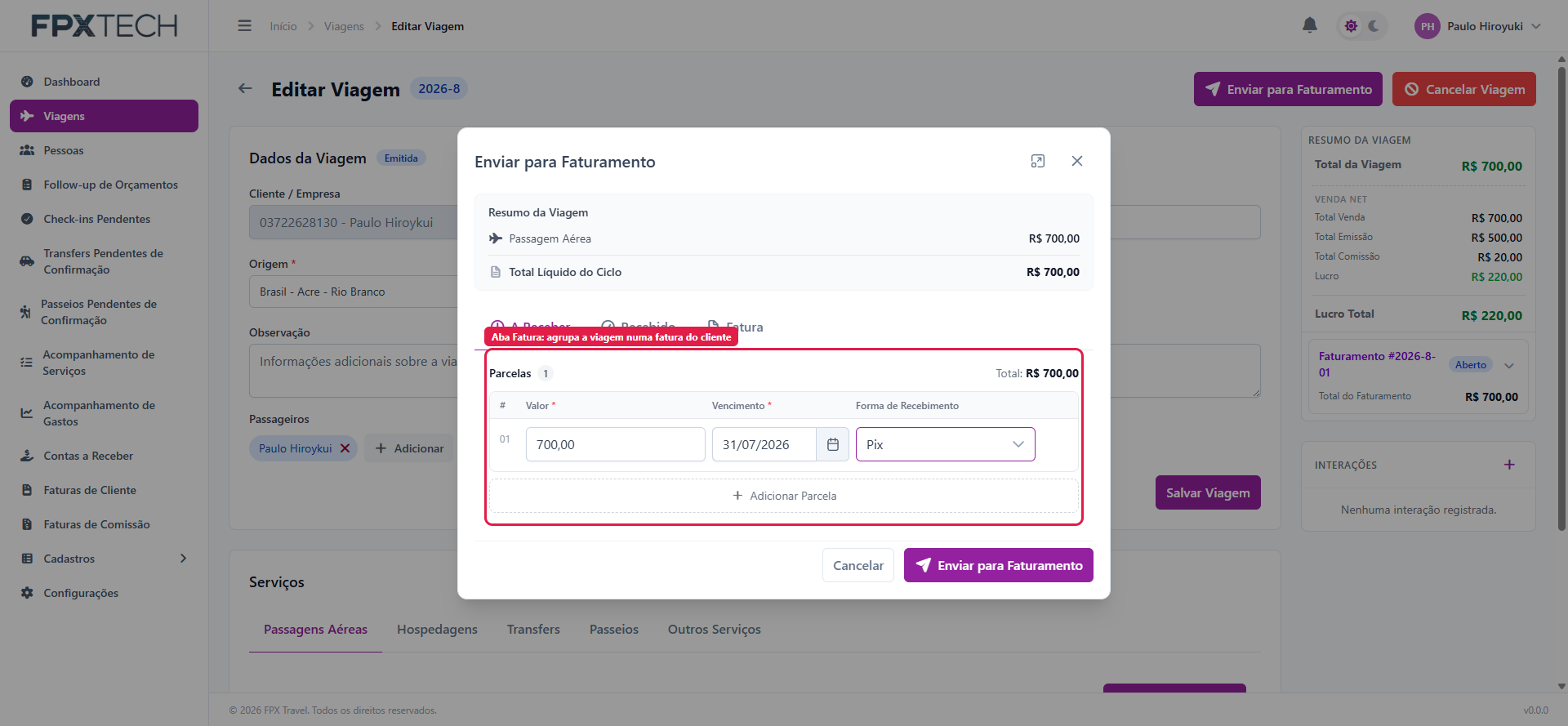Viewport: 1568px width, 726px height.
Task: Switch to the Fatura tab
Action: [736, 327]
